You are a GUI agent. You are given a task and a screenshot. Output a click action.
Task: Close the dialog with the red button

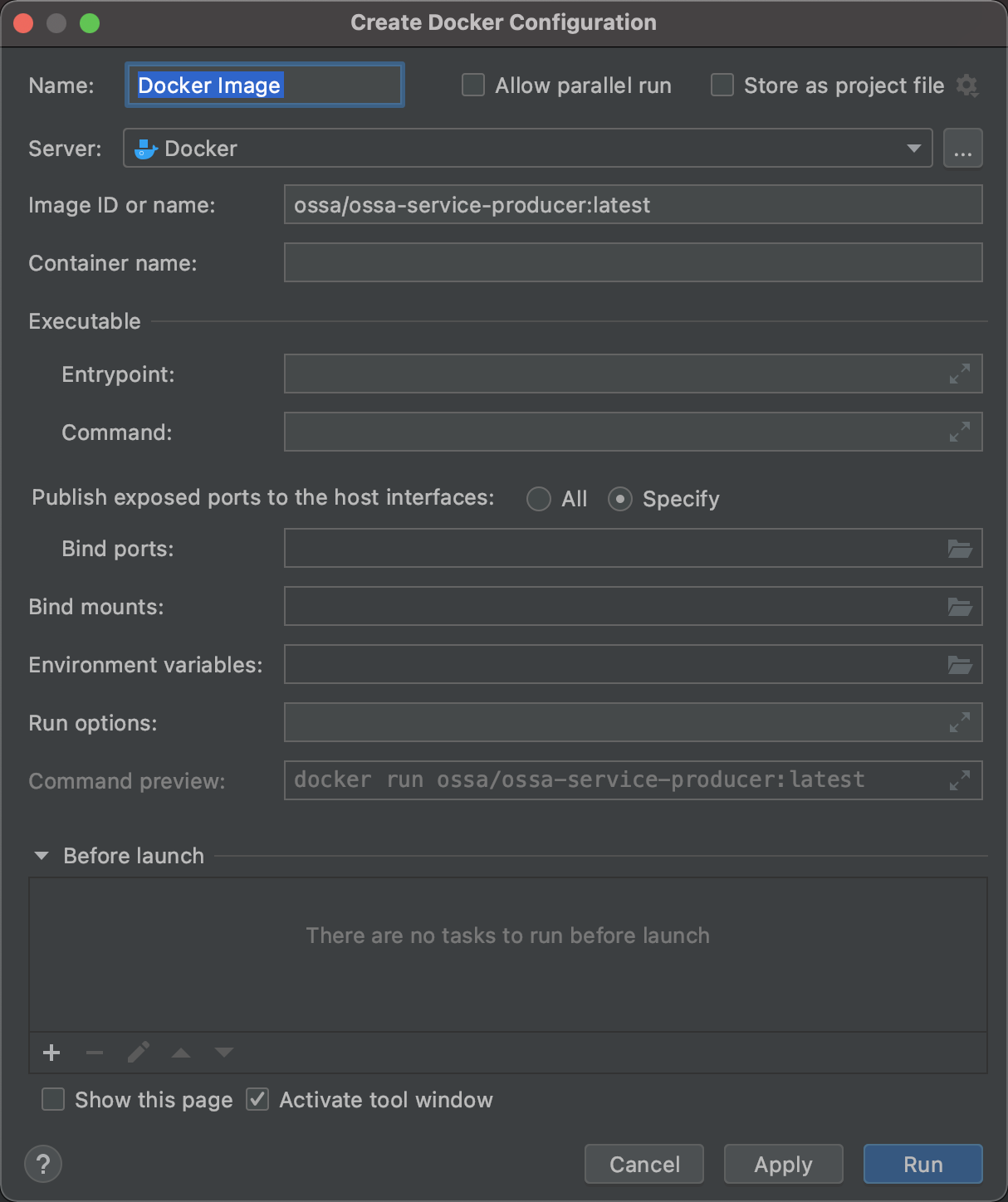coord(23,23)
